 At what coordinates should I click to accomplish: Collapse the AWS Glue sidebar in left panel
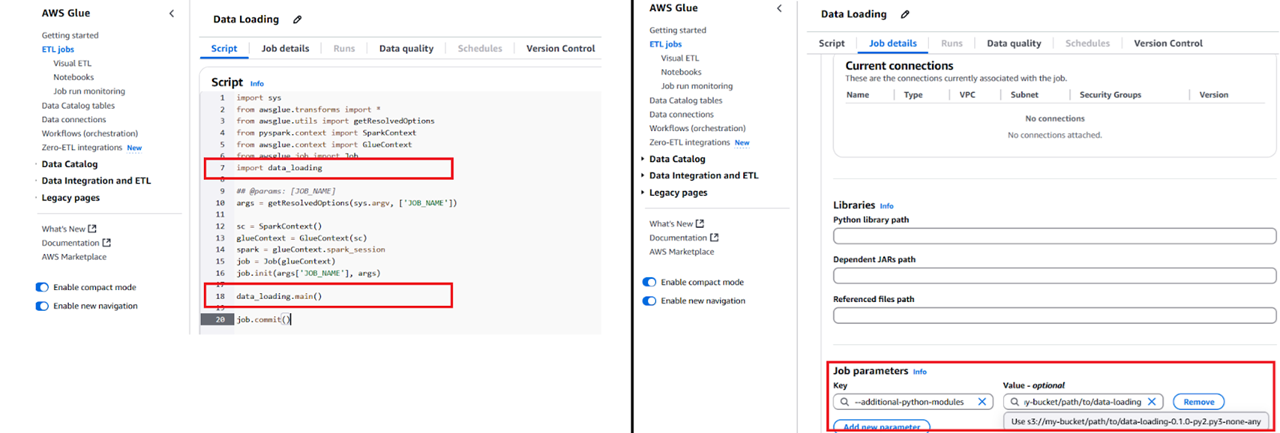(171, 14)
